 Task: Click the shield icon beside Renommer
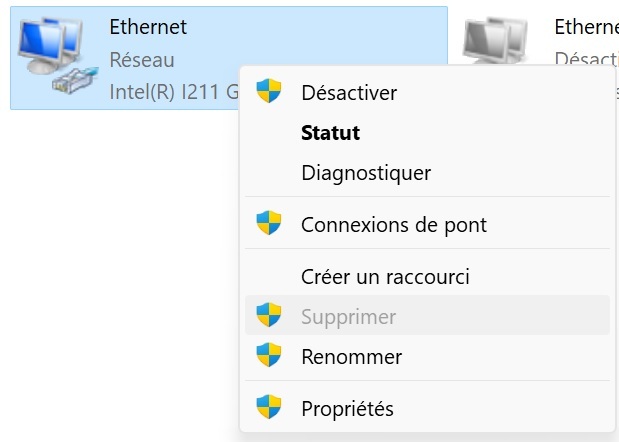click(x=269, y=354)
